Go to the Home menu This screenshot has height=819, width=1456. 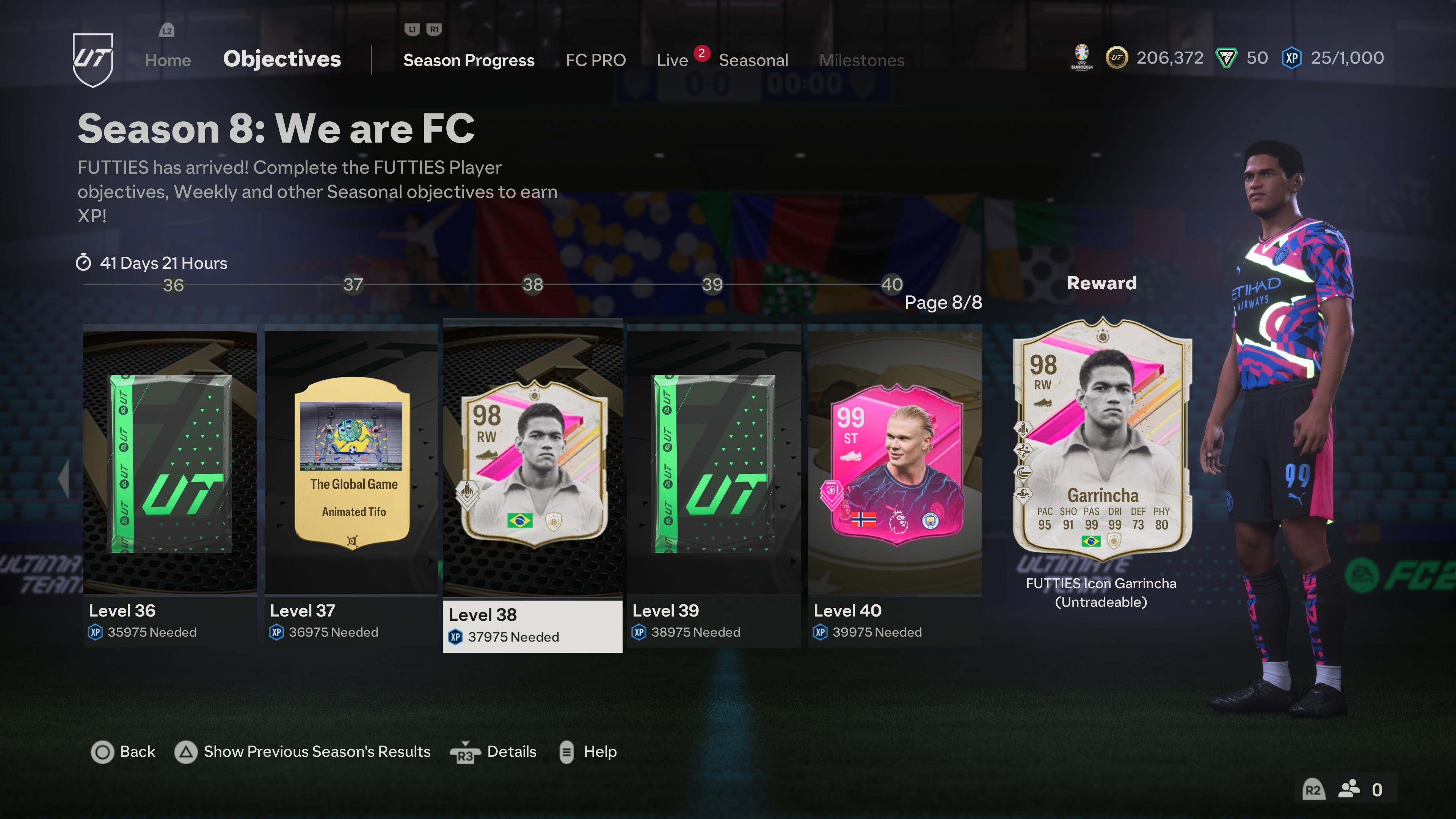pyautogui.click(x=168, y=60)
